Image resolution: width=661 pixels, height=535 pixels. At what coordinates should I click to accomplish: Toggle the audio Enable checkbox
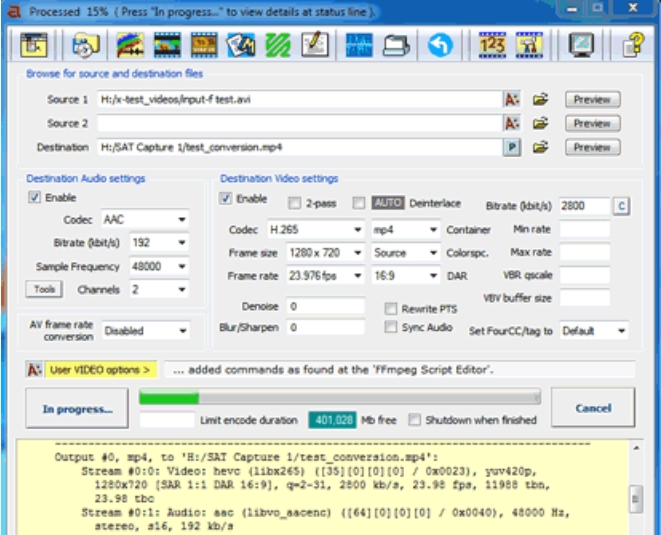pos(35,197)
